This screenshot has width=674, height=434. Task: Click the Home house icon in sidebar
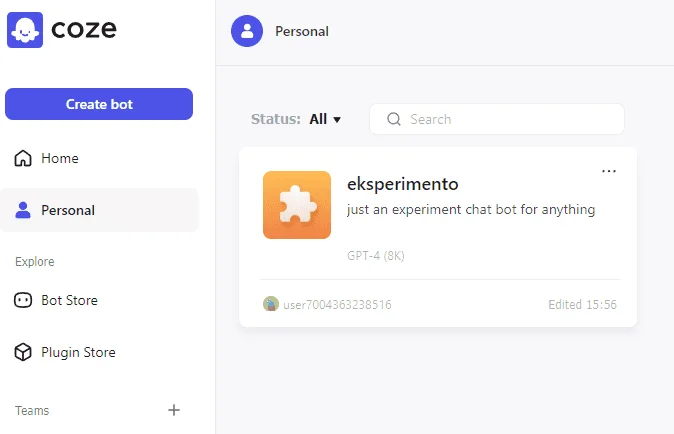[x=23, y=158]
